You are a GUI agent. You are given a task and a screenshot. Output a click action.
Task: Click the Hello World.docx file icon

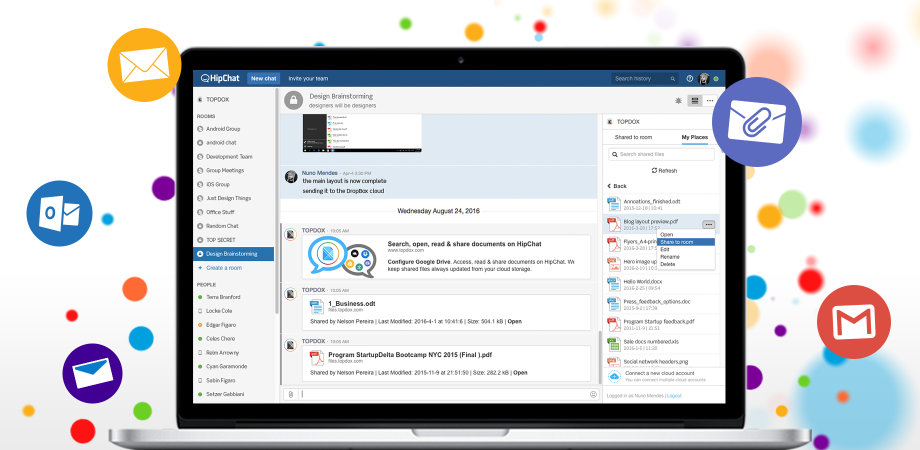[614, 284]
